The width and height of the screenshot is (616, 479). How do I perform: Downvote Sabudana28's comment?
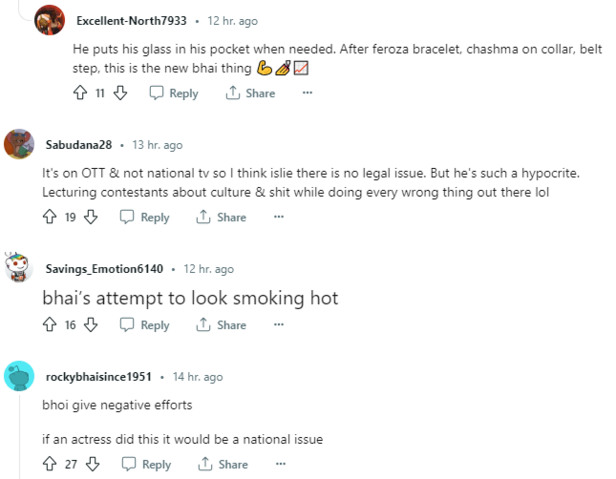(x=89, y=217)
